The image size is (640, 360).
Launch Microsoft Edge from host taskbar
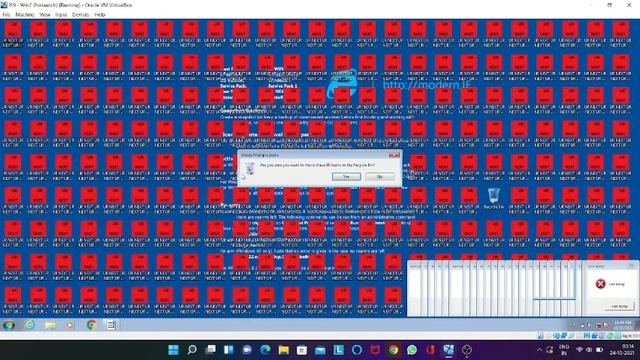coord(265,350)
